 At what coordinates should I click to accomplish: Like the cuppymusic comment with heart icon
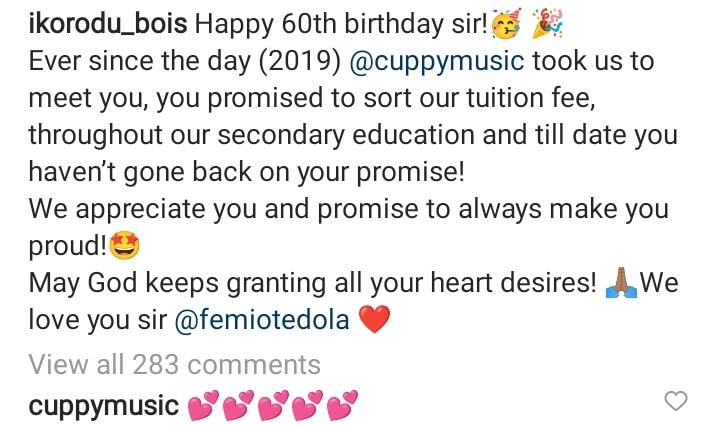pos(676,401)
